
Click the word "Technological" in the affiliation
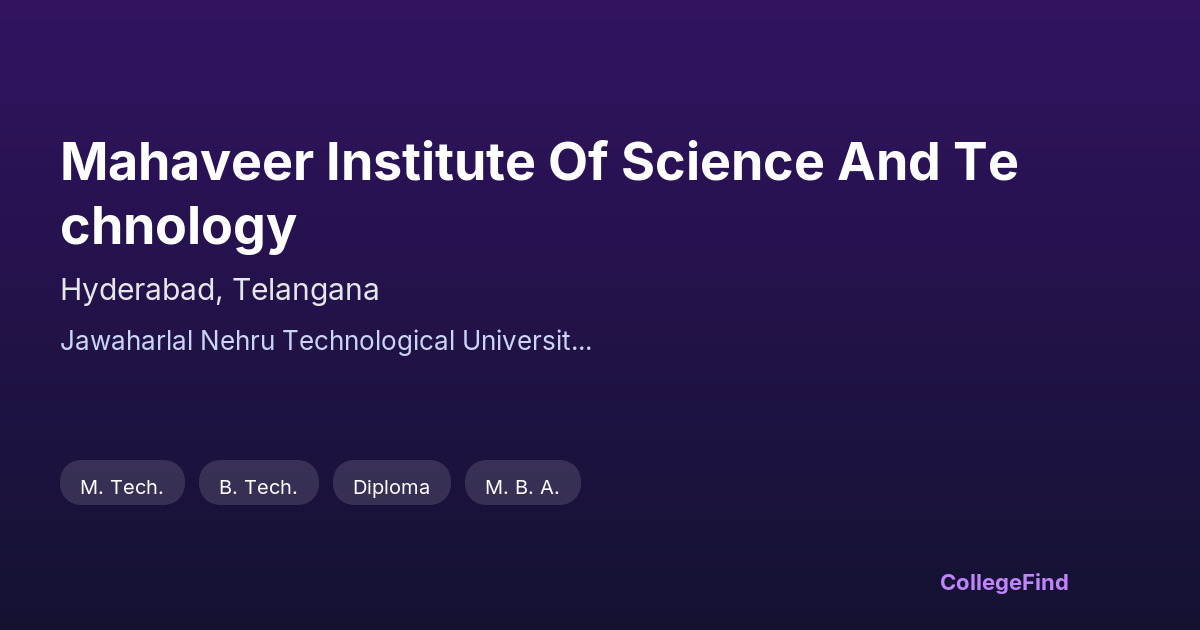point(368,341)
